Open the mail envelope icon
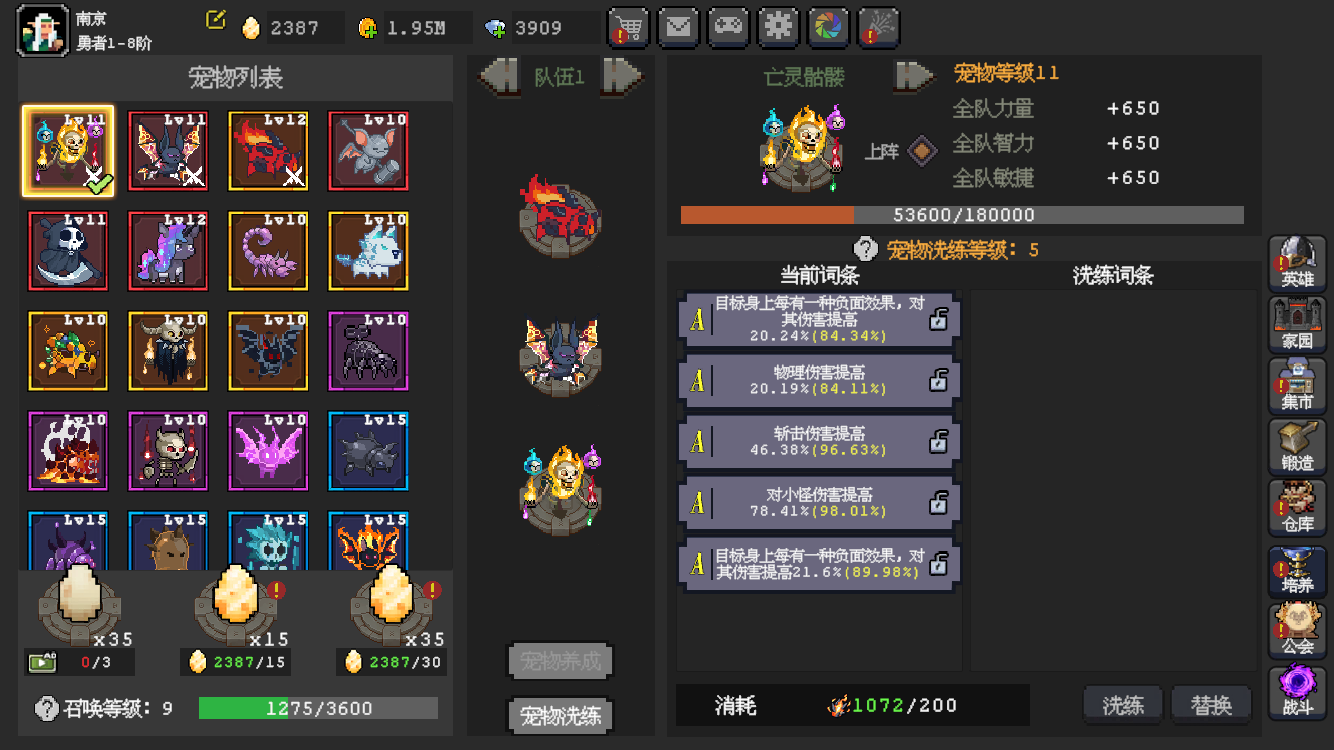 (x=679, y=28)
